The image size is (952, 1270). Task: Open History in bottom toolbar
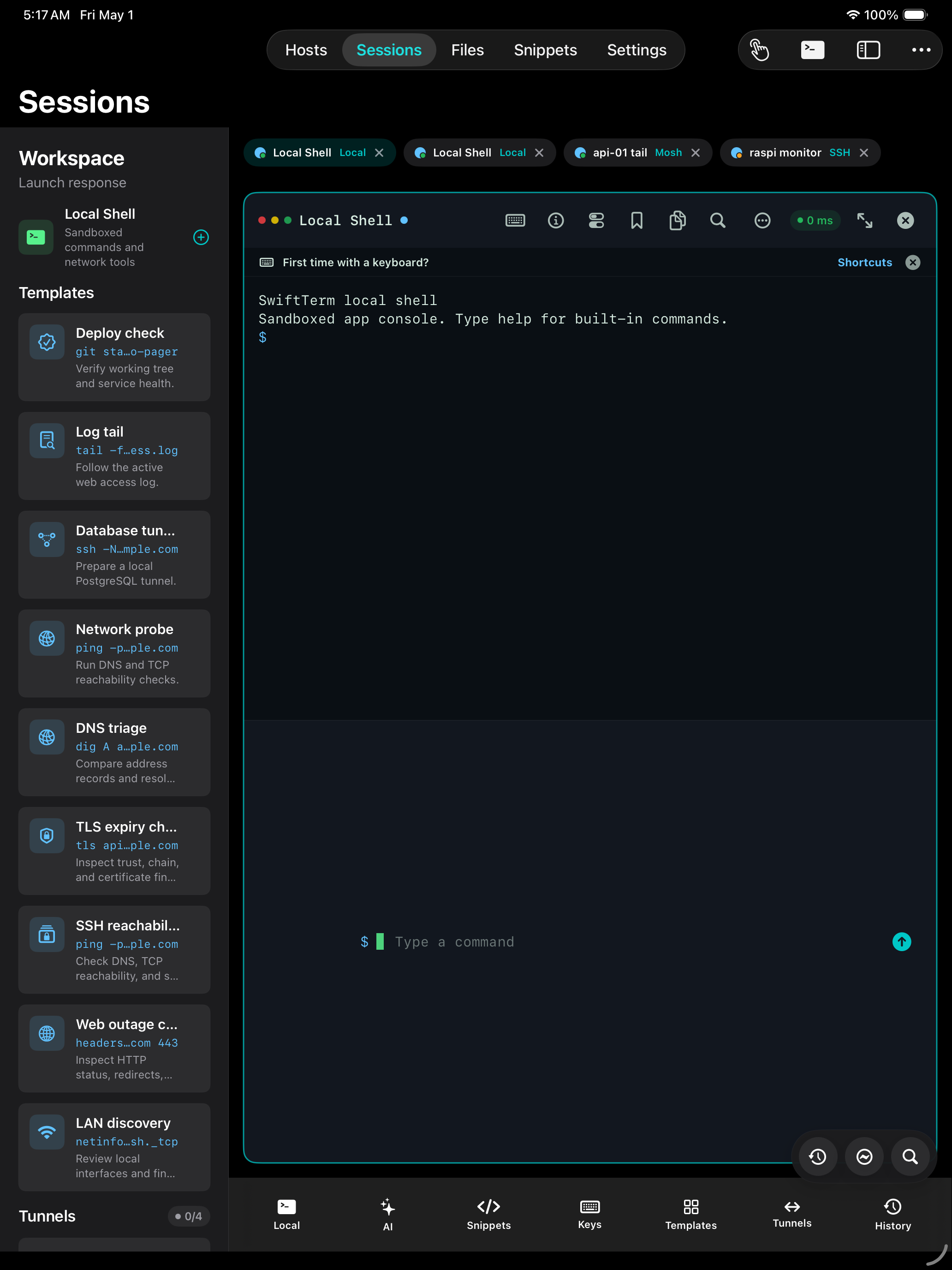click(893, 1214)
